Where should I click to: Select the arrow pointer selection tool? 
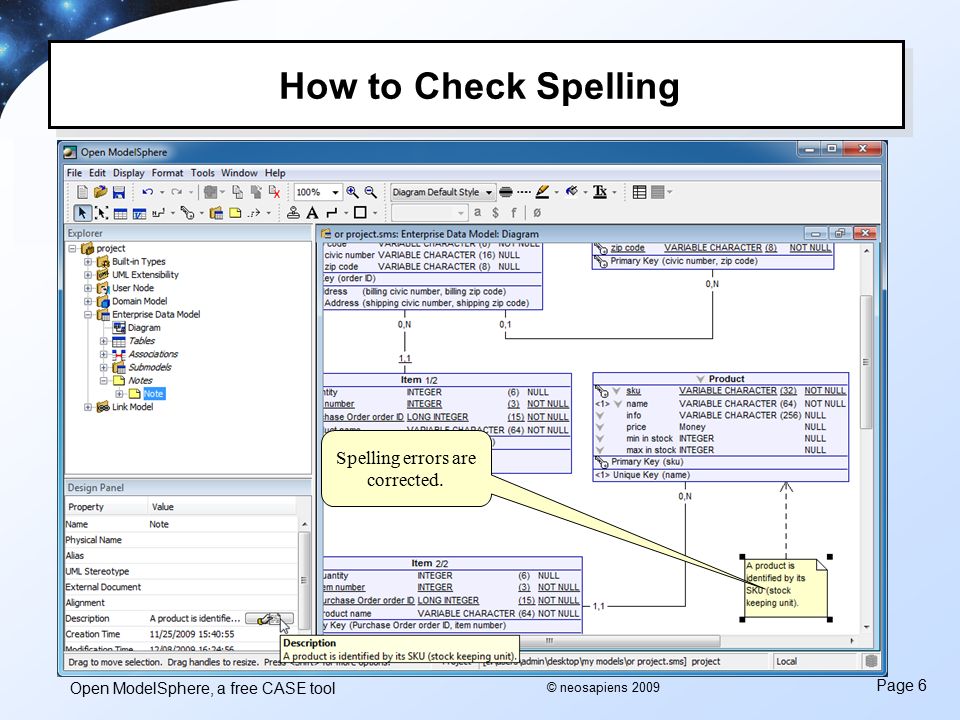[x=82, y=213]
